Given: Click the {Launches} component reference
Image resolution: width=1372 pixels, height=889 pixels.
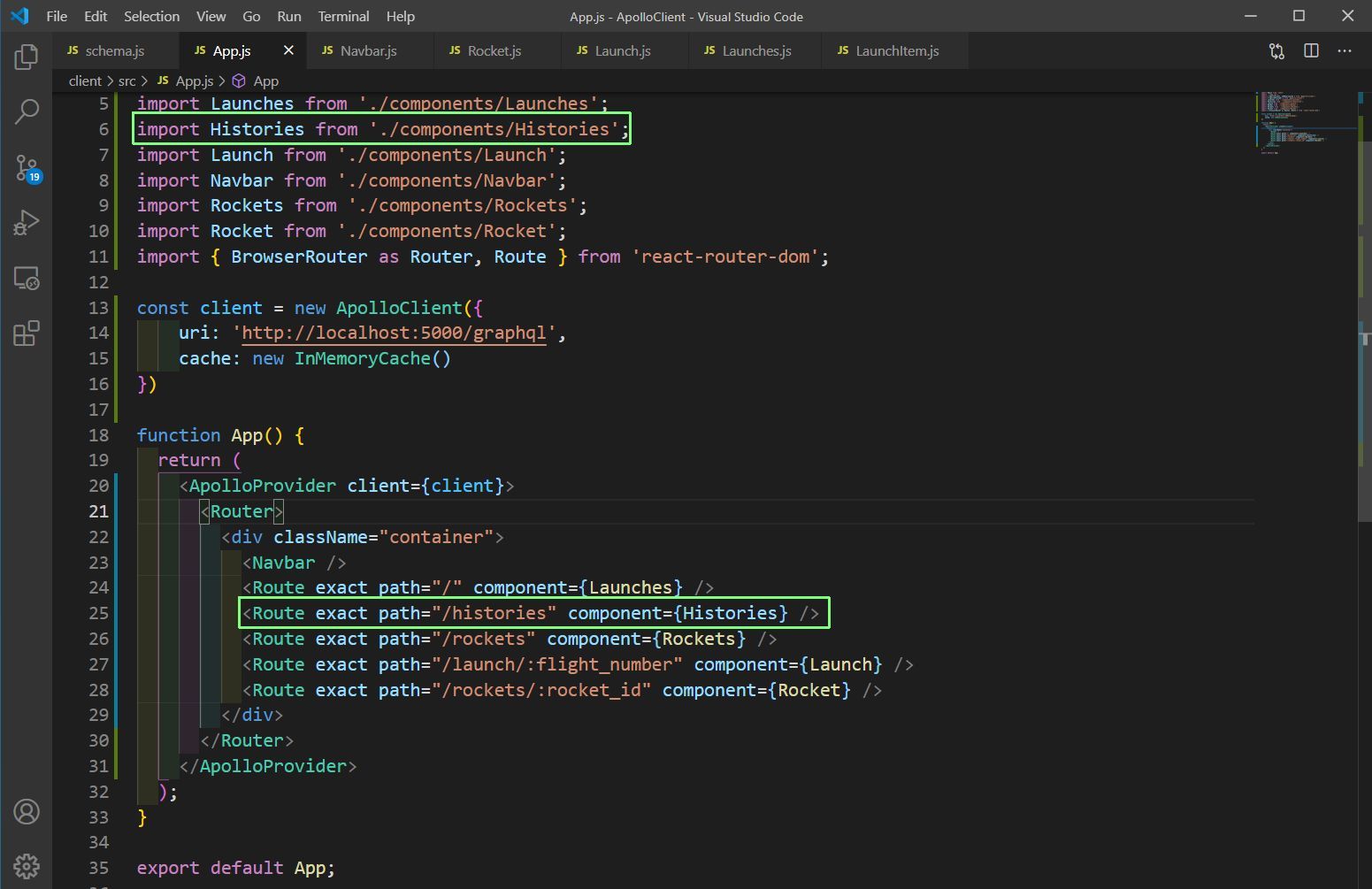Looking at the screenshot, I should (631, 587).
